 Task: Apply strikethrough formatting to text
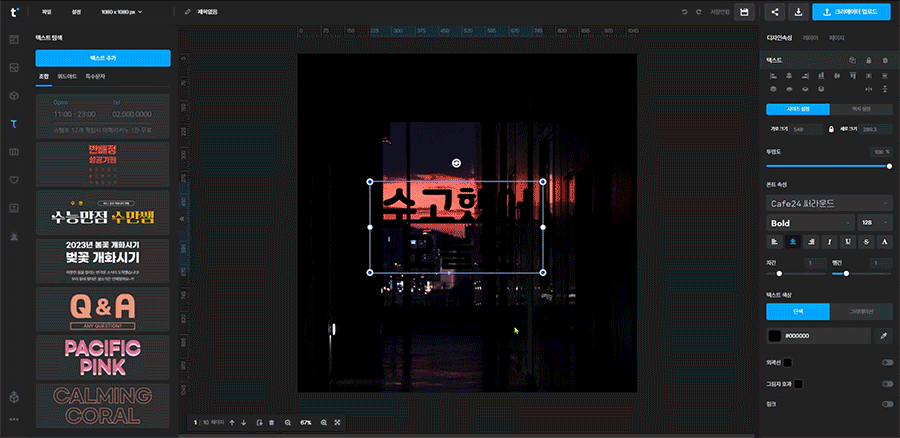(x=866, y=241)
